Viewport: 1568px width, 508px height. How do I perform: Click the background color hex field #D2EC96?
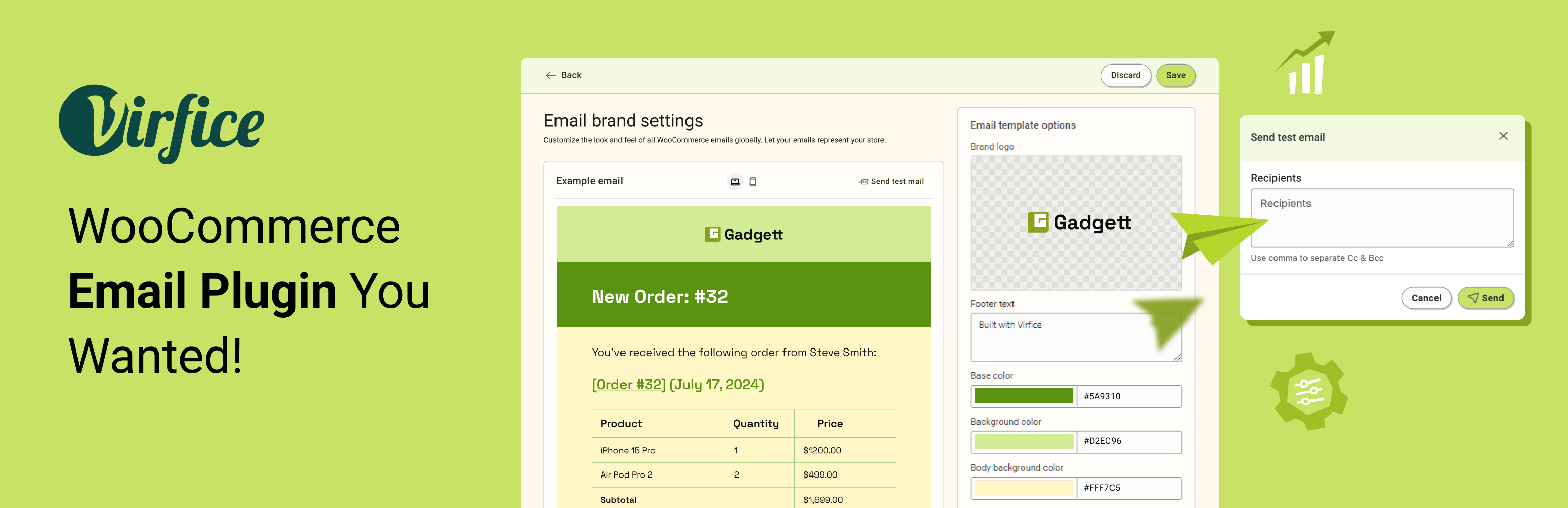1129,441
